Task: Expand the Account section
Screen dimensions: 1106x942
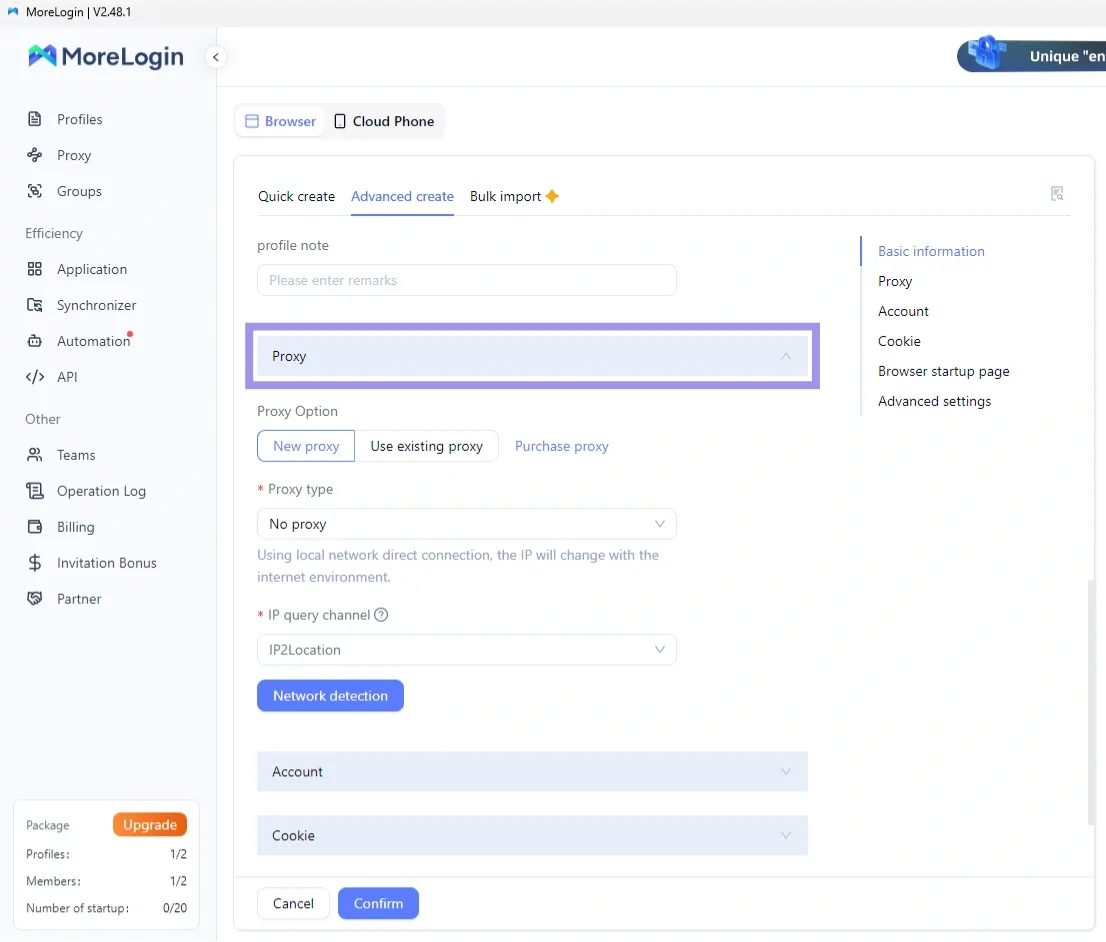Action: point(532,771)
